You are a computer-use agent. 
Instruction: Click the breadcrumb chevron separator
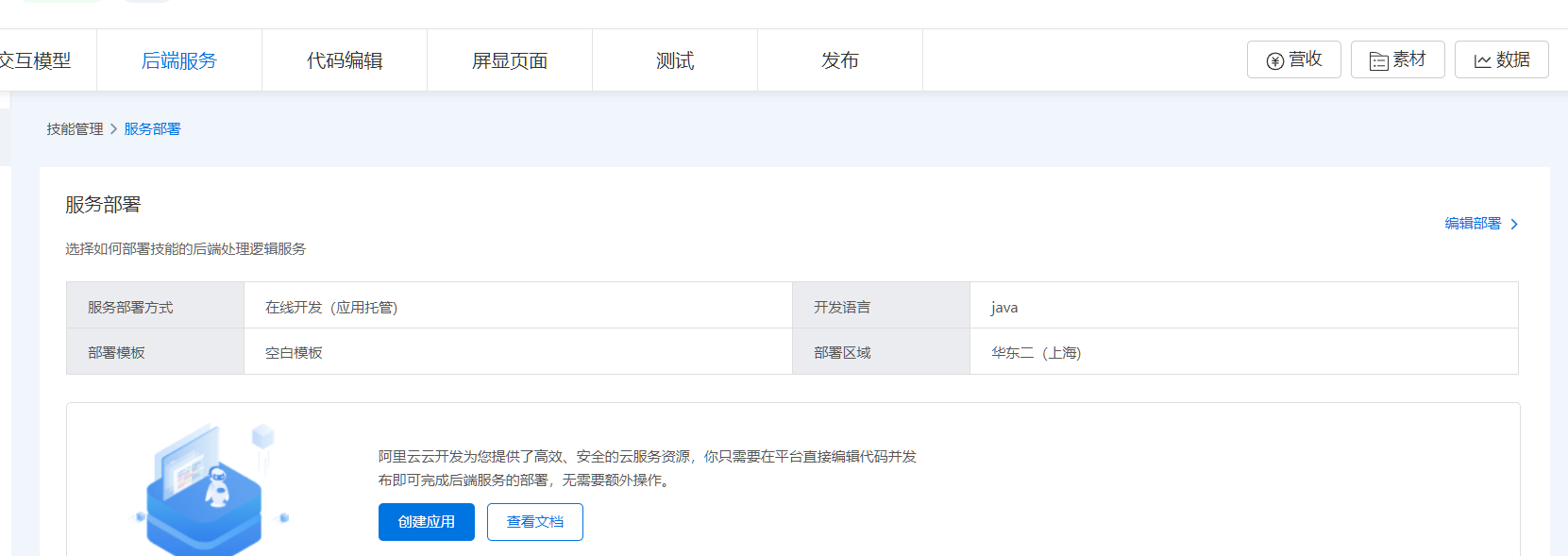tap(113, 129)
